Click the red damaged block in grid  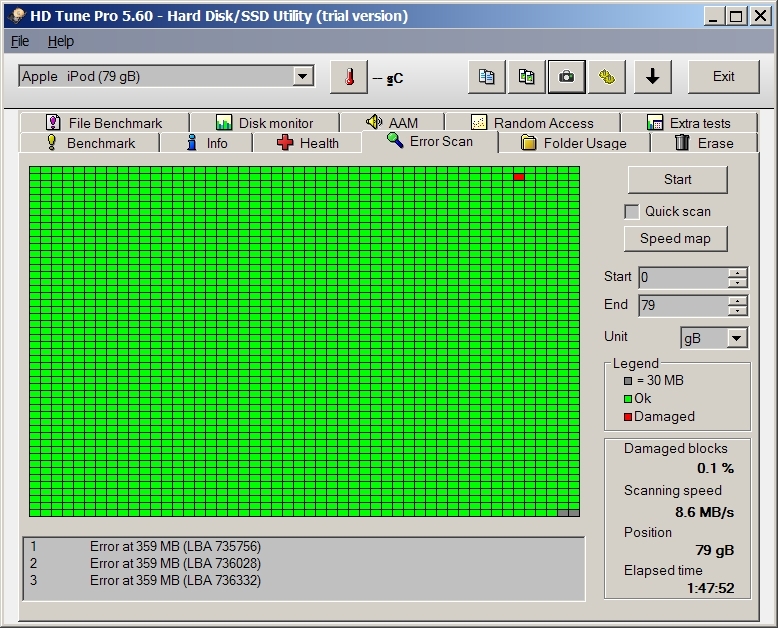click(x=519, y=177)
